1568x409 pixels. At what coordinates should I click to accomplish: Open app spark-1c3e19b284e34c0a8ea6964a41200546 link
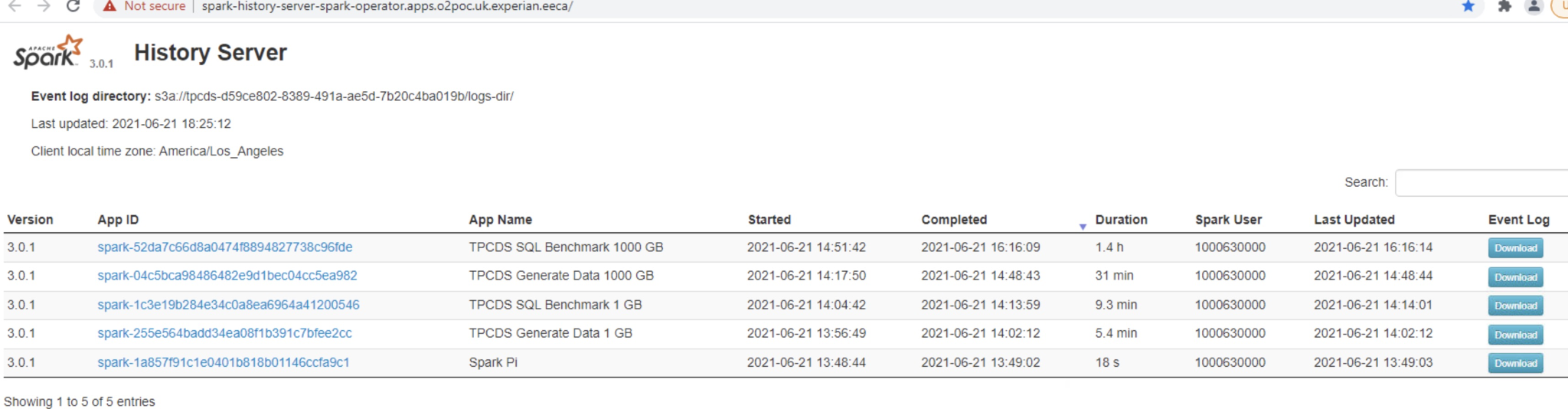pyautogui.click(x=228, y=305)
